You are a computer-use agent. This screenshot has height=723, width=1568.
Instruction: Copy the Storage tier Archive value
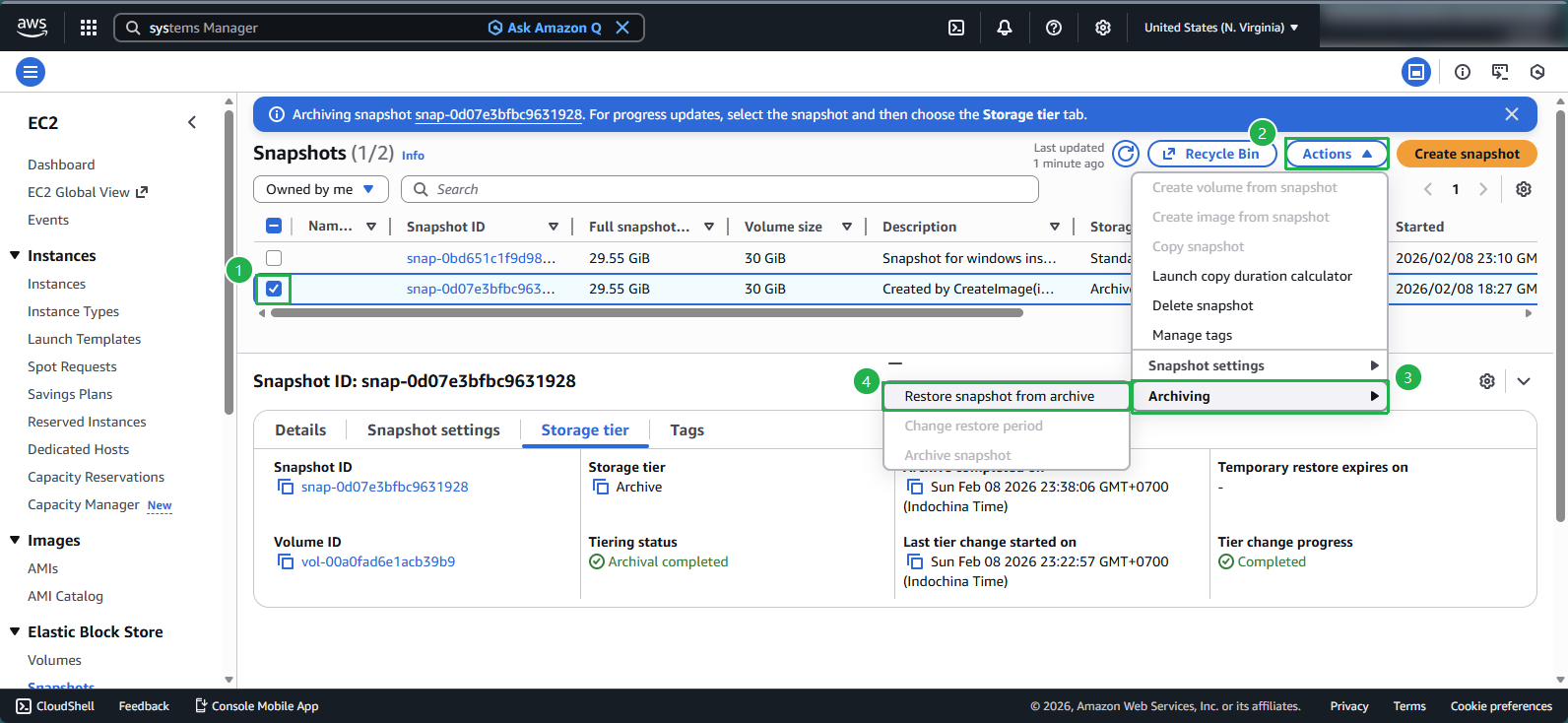[x=601, y=487]
